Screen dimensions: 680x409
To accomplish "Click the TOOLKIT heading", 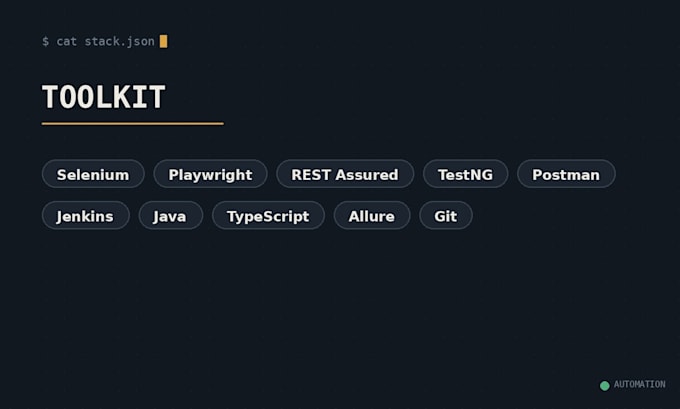I will pos(103,97).
